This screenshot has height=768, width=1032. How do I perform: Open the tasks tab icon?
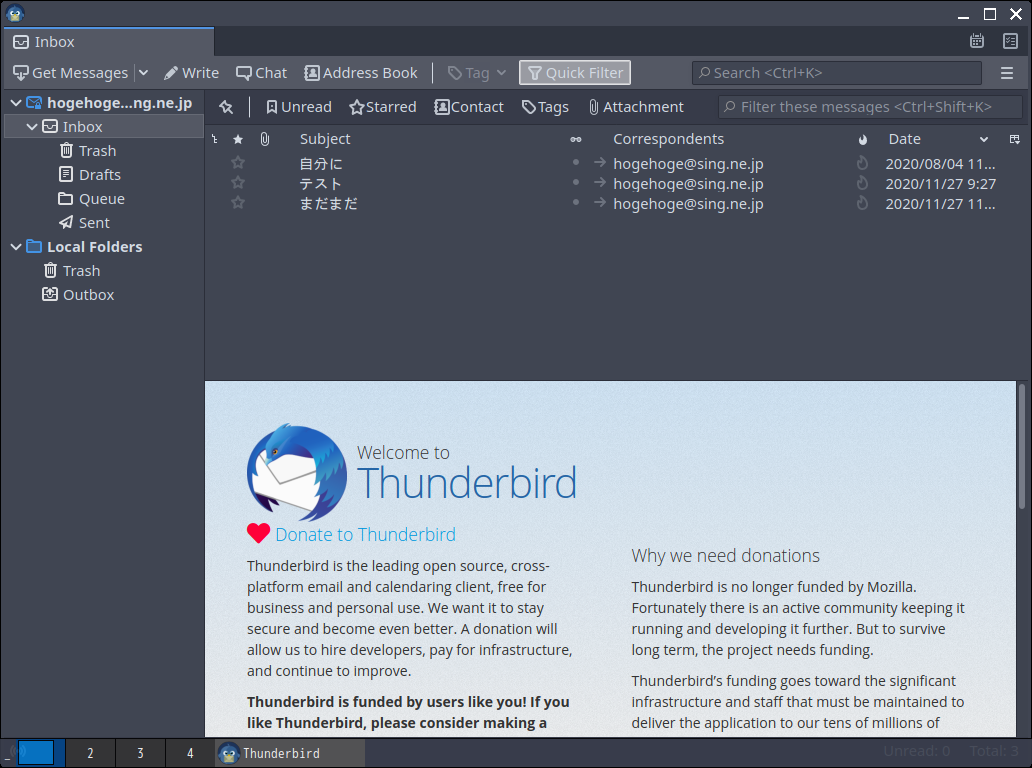pyautogui.click(x=1010, y=41)
